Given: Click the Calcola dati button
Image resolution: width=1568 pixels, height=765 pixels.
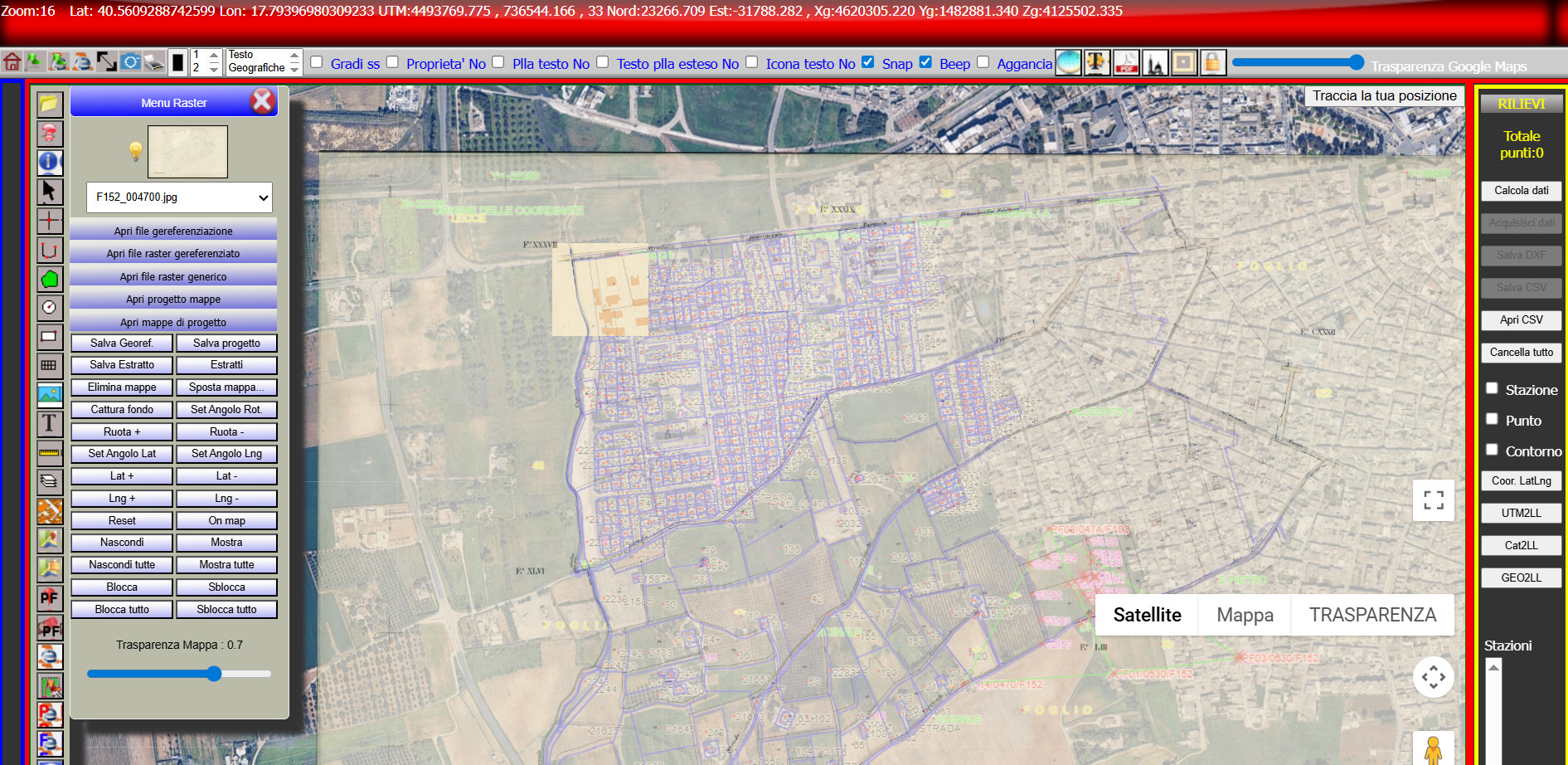Looking at the screenshot, I should [x=1521, y=191].
